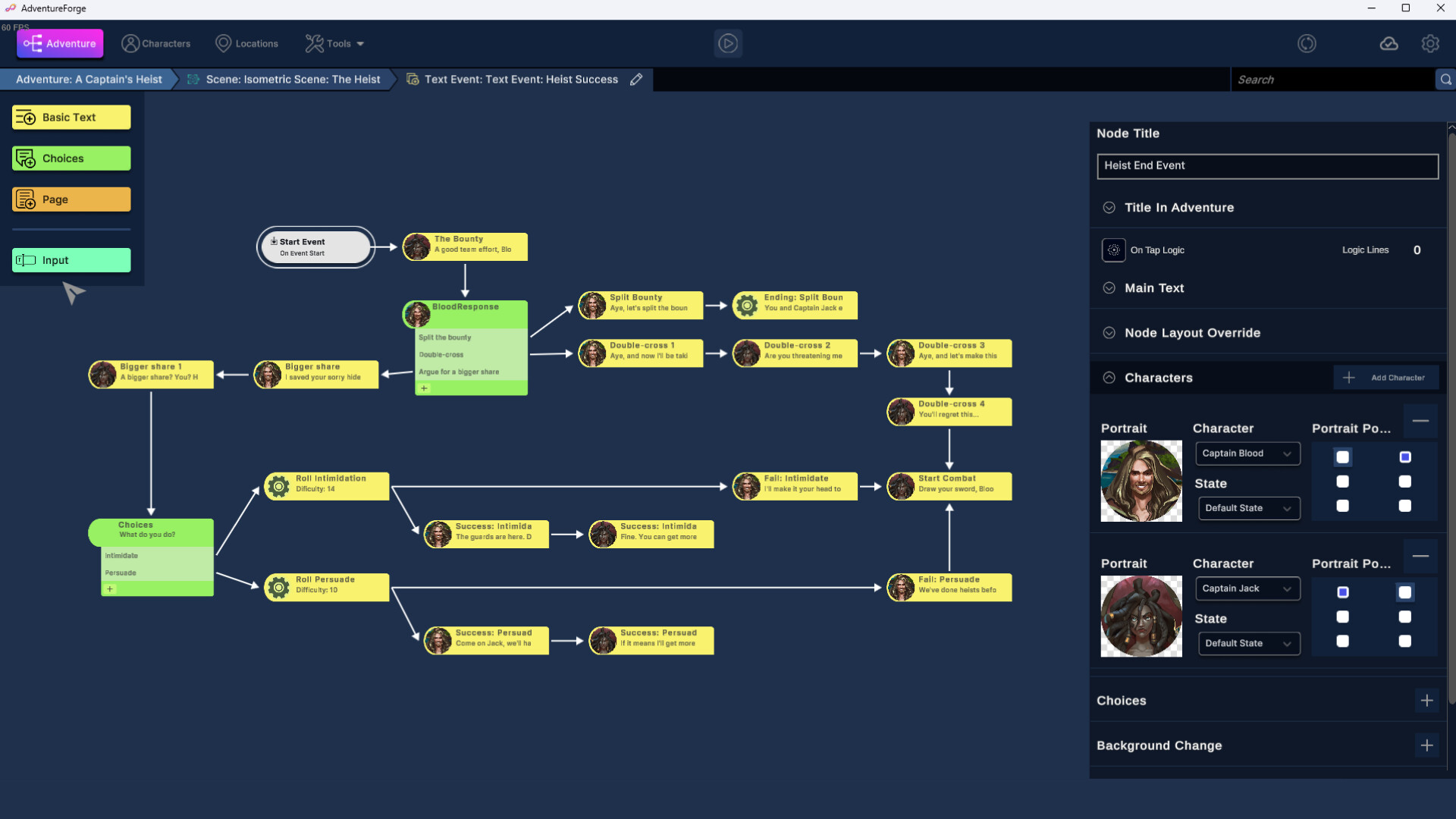This screenshot has width=1456, height=819.
Task: Change Captain Jack's state from Default State
Action: (1249, 642)
